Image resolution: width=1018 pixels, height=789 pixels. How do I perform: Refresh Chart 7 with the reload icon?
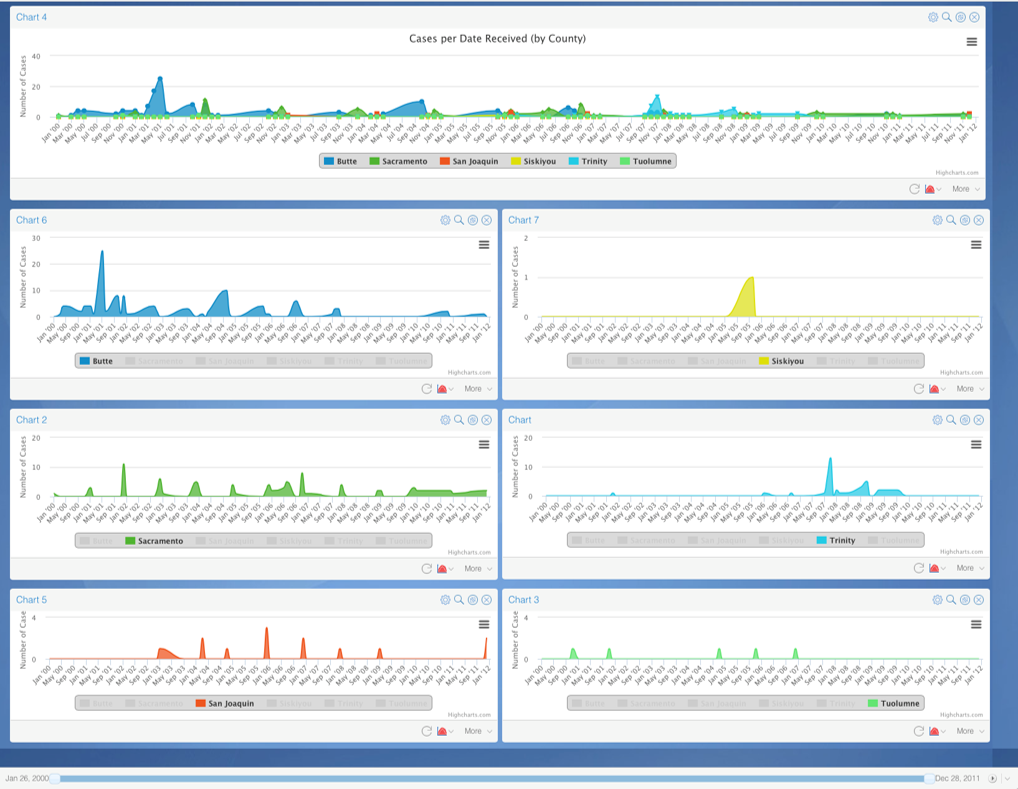(x=919, y=389)
